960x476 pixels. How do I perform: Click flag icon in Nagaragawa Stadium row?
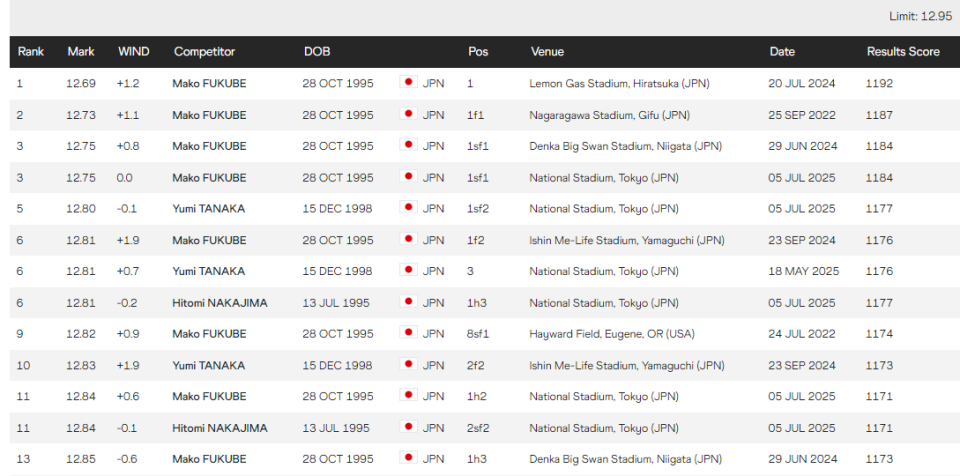408,114
